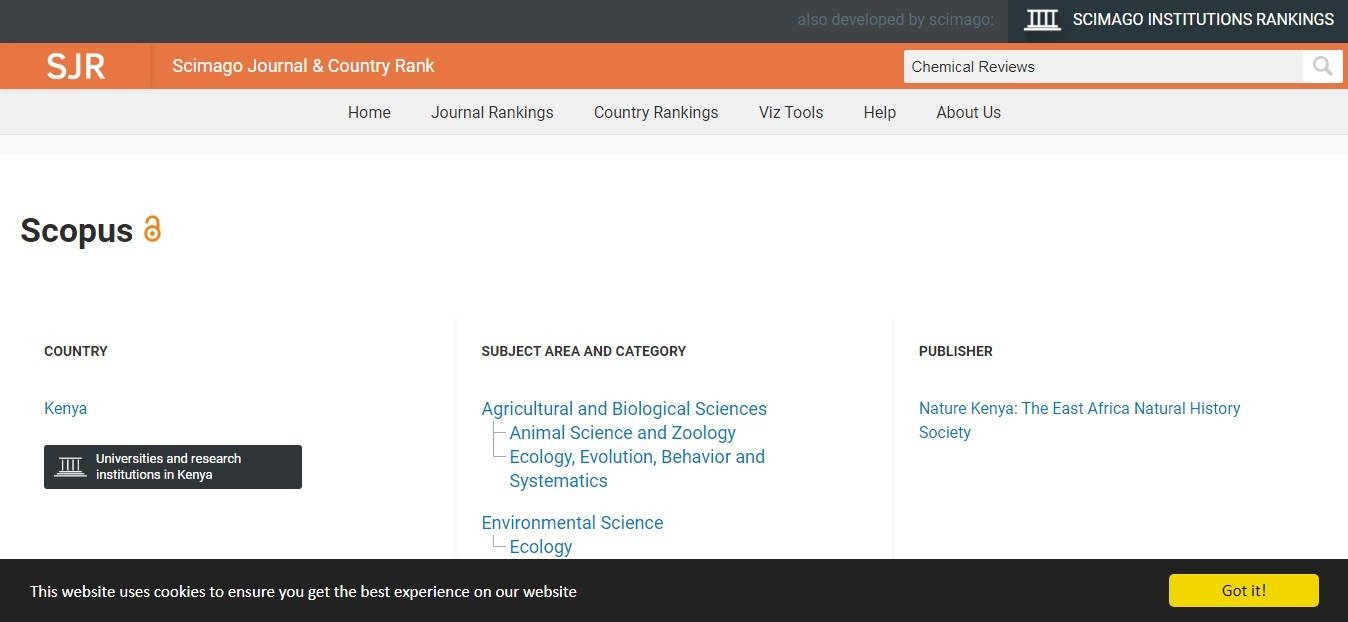Click the SJR logo
1348x622 pixels.
click(76, 66)
